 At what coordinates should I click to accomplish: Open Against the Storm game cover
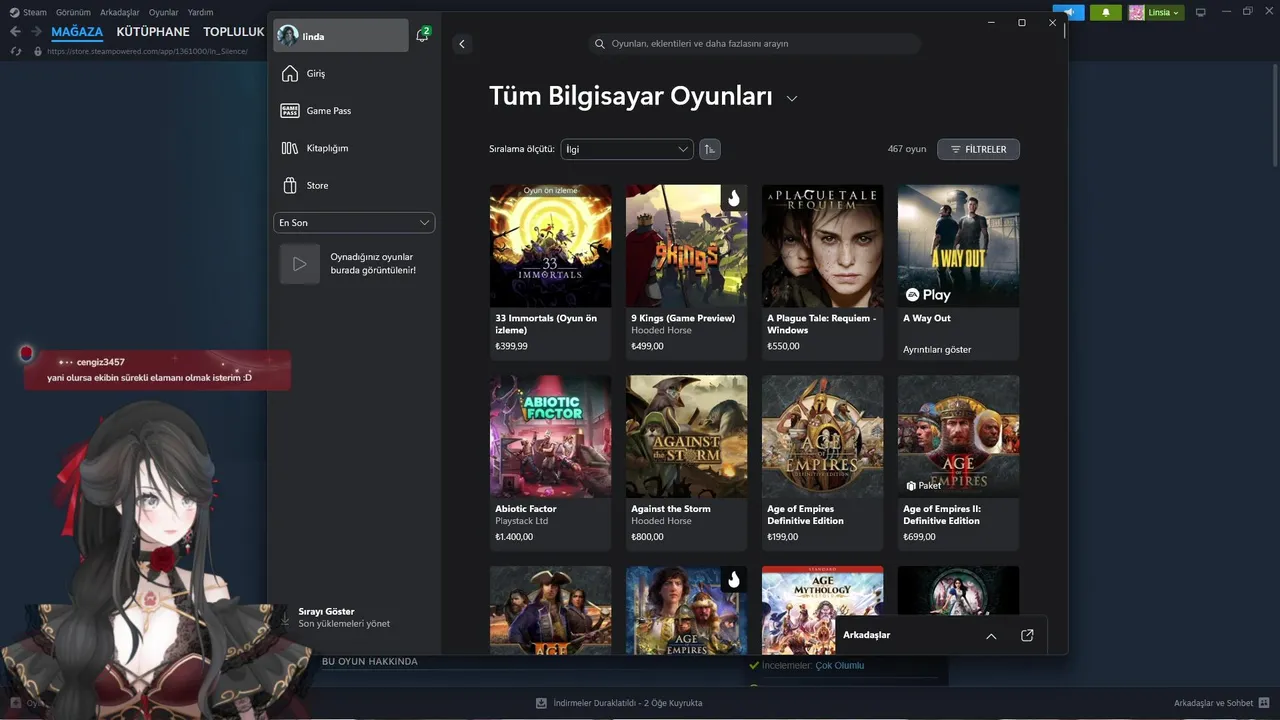686,437
